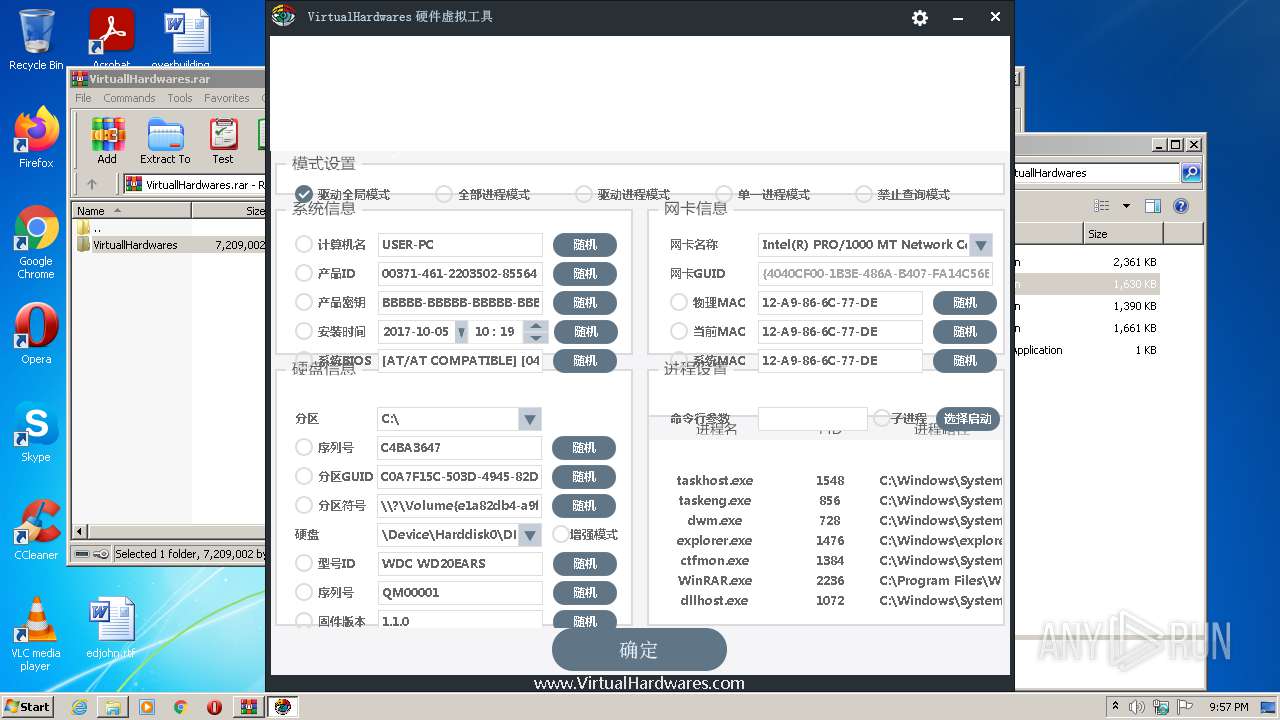The width and height of the screenshot is (1280, 720).
Task: Click time increment up arrow
Action: click(x=536, y=326)
